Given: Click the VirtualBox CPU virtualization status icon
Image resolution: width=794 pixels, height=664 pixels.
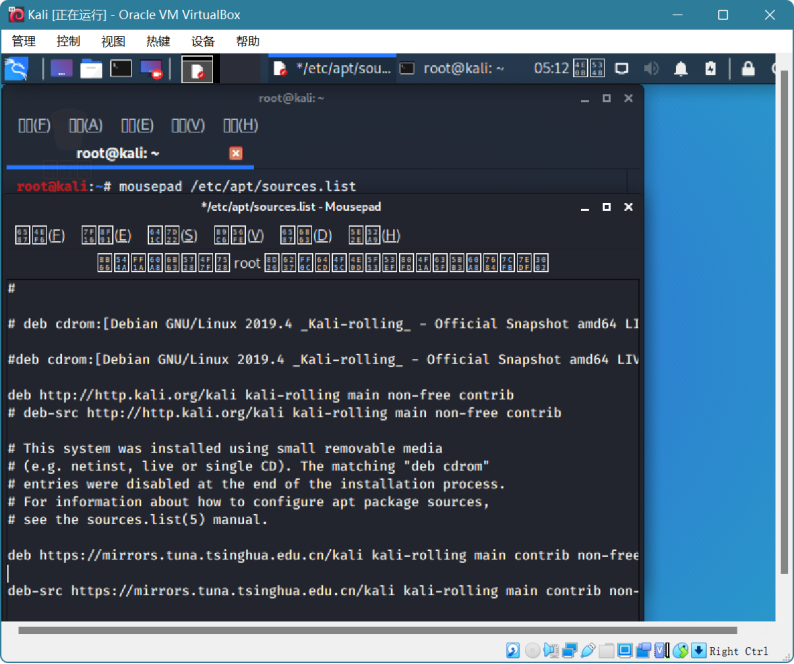Looking at the screenshot, I should click(x=662, y=650).
